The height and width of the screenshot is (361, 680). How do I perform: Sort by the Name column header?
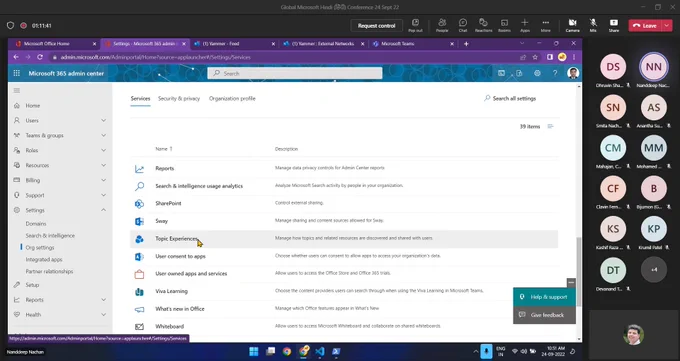164,149
